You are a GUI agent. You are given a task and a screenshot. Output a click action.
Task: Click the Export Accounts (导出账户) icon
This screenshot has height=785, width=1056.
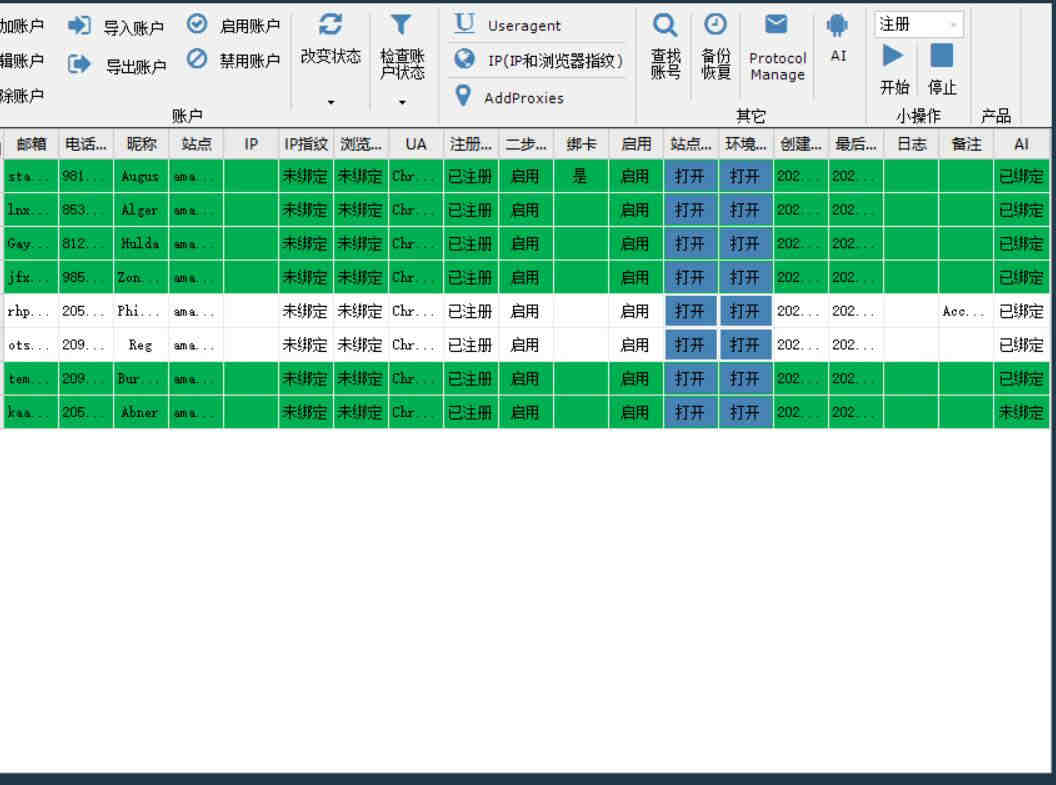click(79, 64)
